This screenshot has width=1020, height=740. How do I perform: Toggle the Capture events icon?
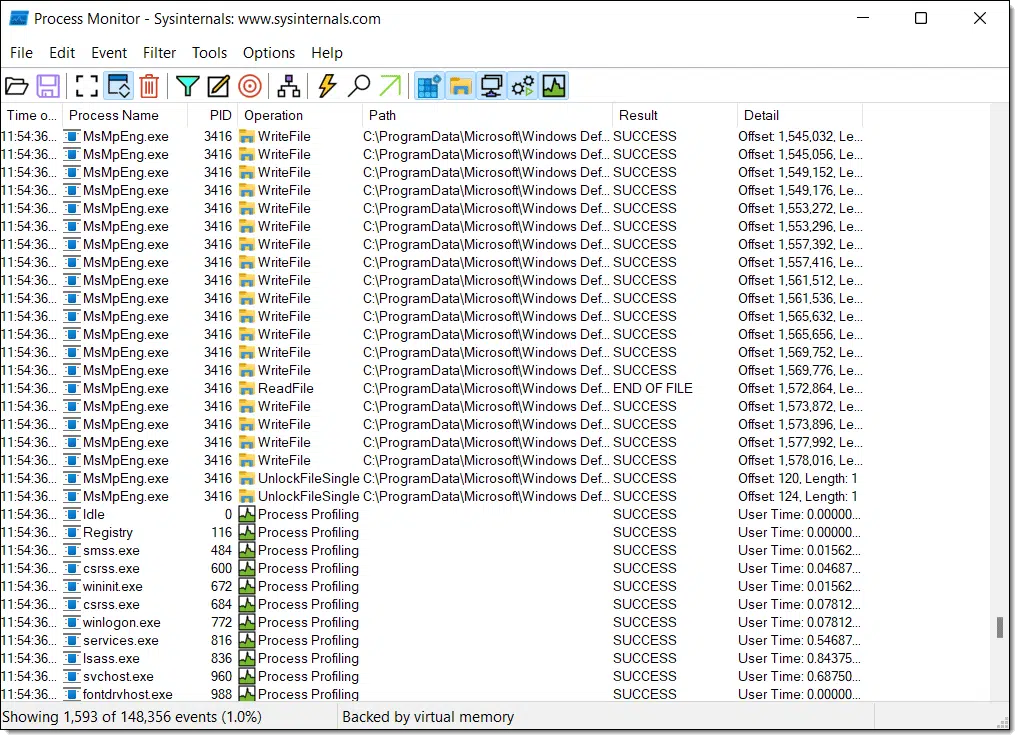pyautogui.click(x=86, y=86)
